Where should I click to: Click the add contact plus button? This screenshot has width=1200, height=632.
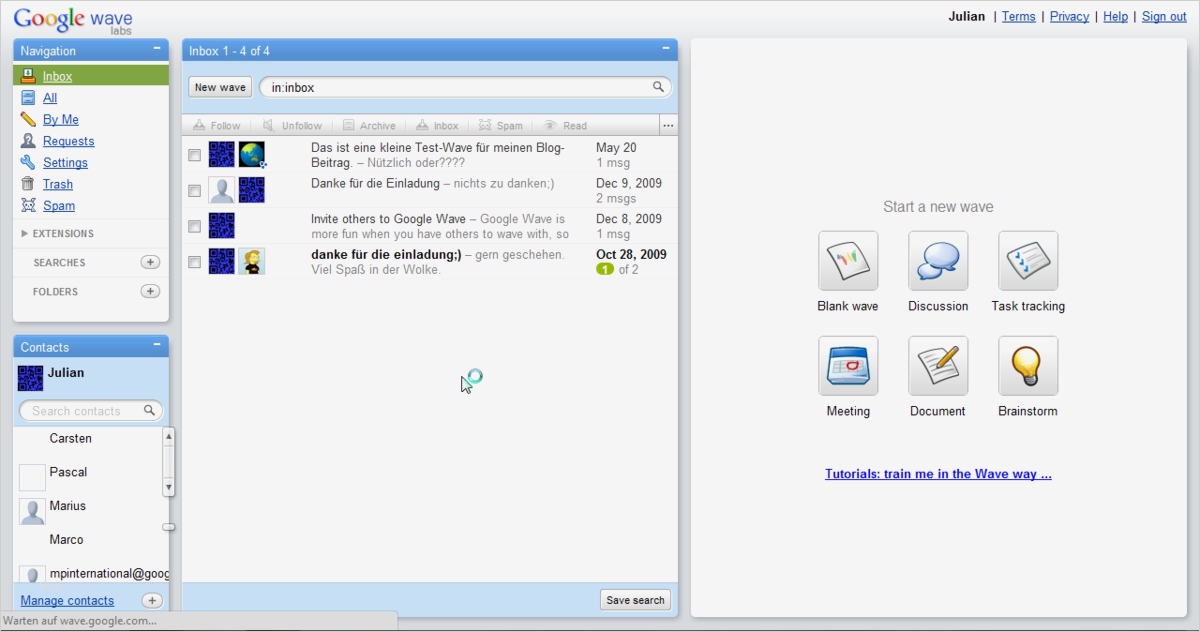pos(151,601)
